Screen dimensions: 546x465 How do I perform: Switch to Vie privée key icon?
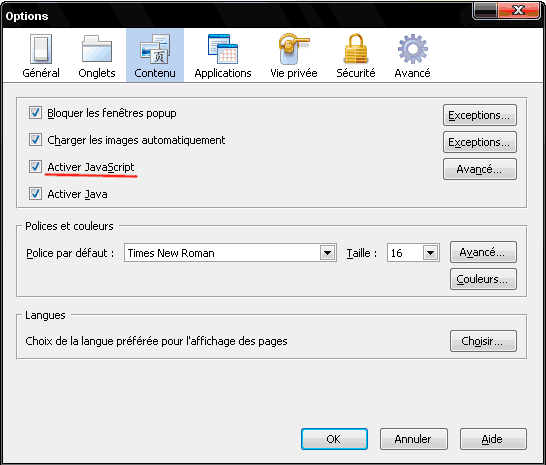294,49
